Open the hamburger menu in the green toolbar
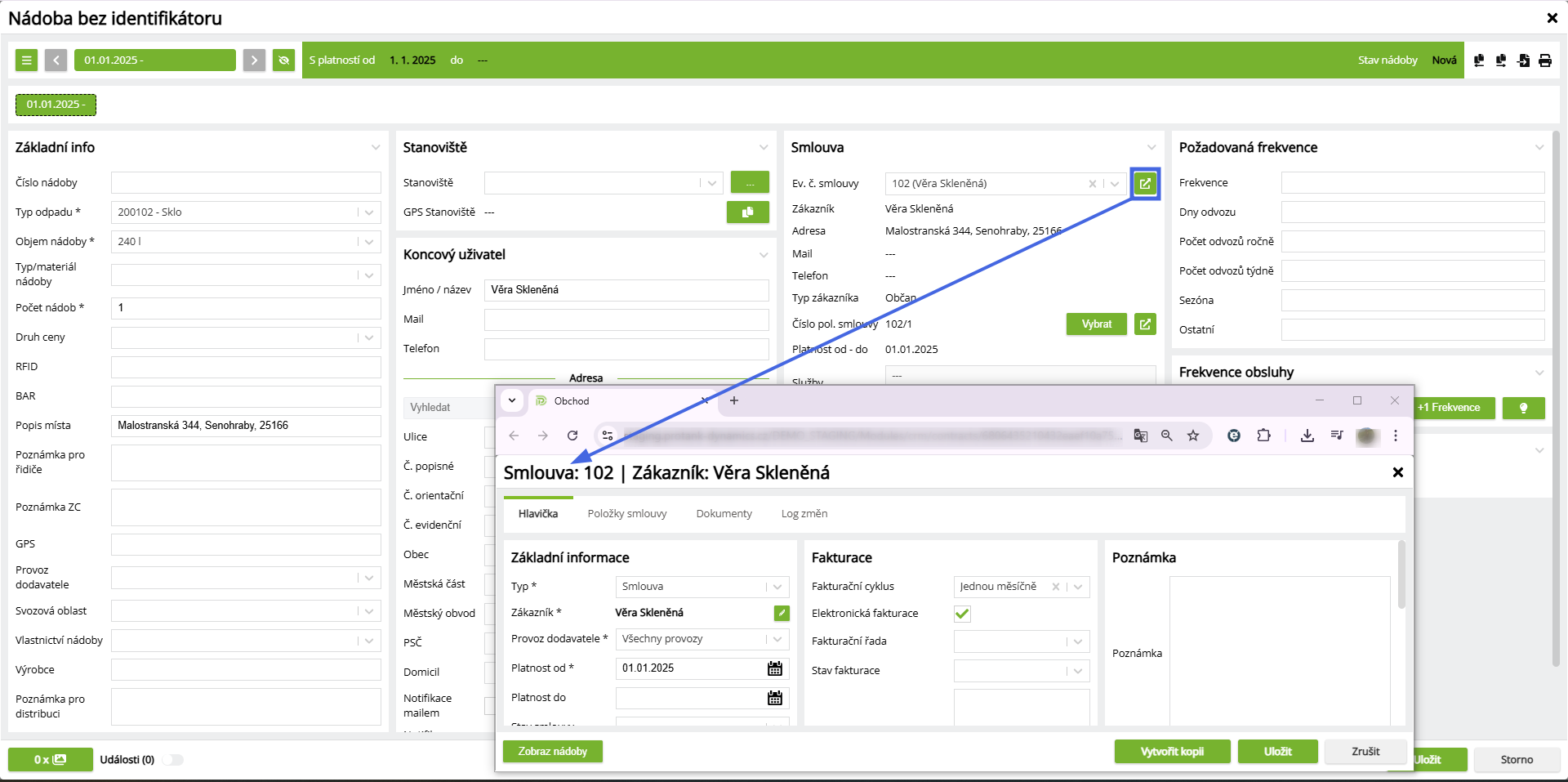This screenshot has width=1568, height=782. tap(27, 60)
